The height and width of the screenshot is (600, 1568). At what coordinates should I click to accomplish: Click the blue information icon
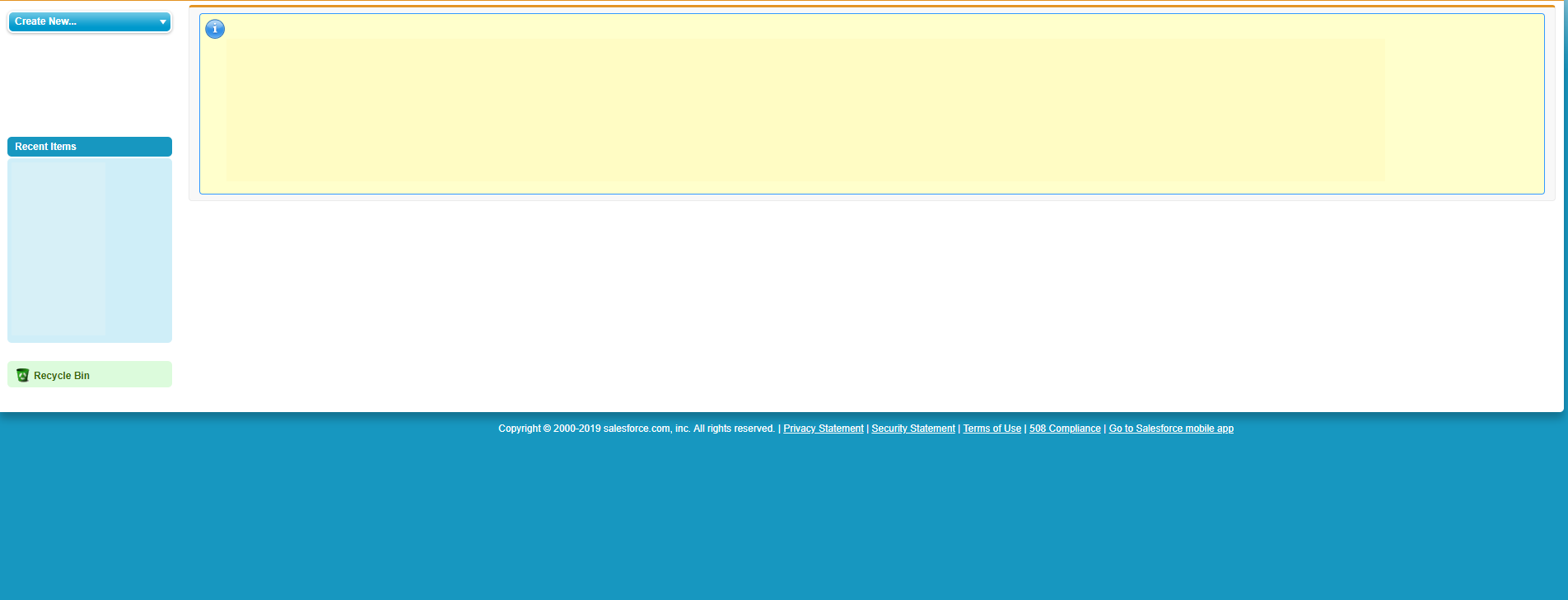[x=215, y=29]
